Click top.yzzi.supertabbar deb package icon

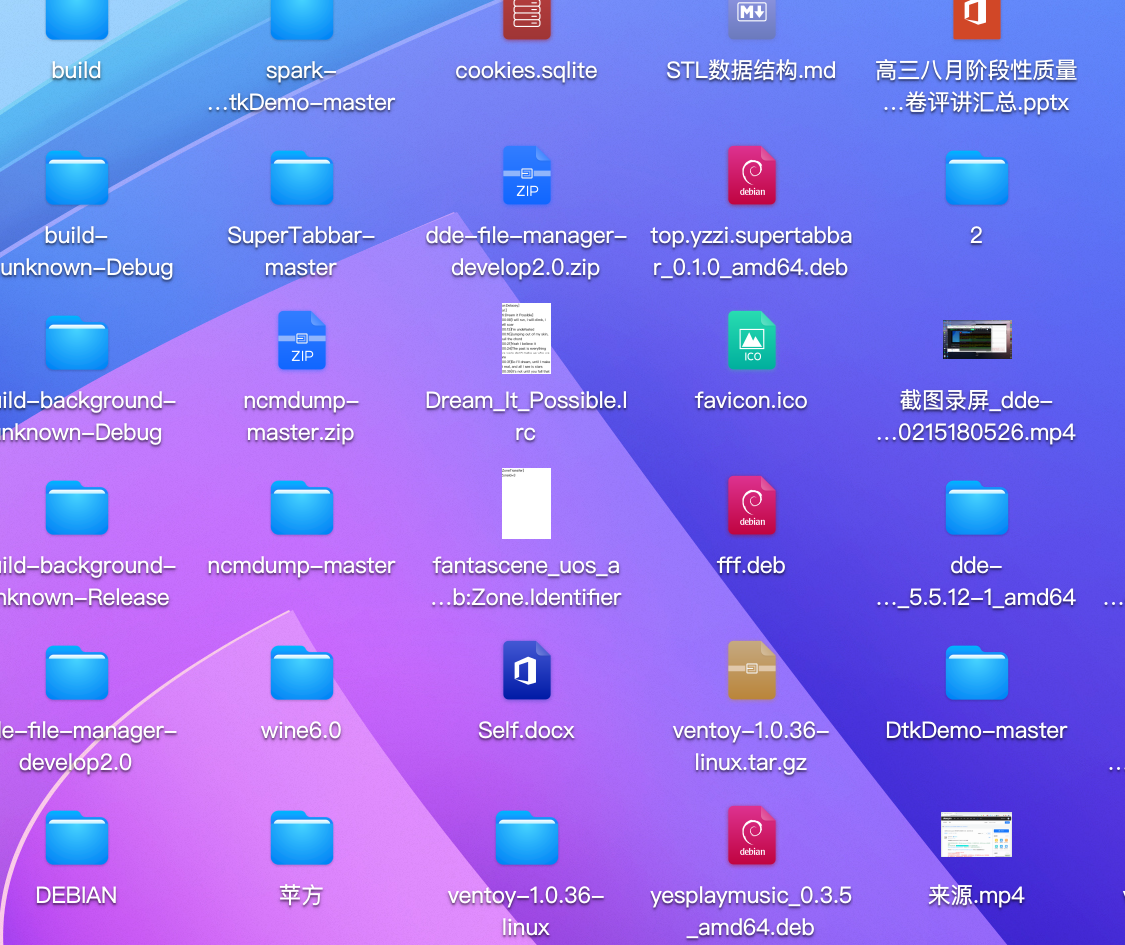click(x=751, y=176)
